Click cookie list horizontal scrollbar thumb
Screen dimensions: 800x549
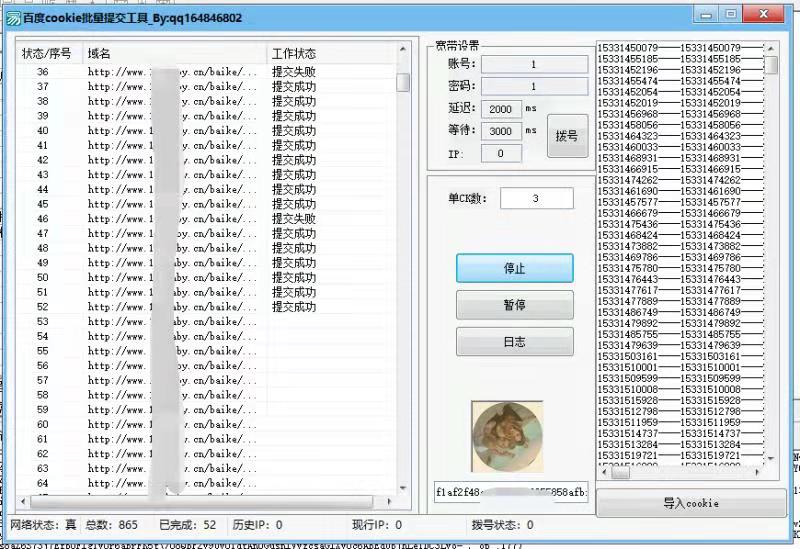pyautogui.click(x=620, y=472)
